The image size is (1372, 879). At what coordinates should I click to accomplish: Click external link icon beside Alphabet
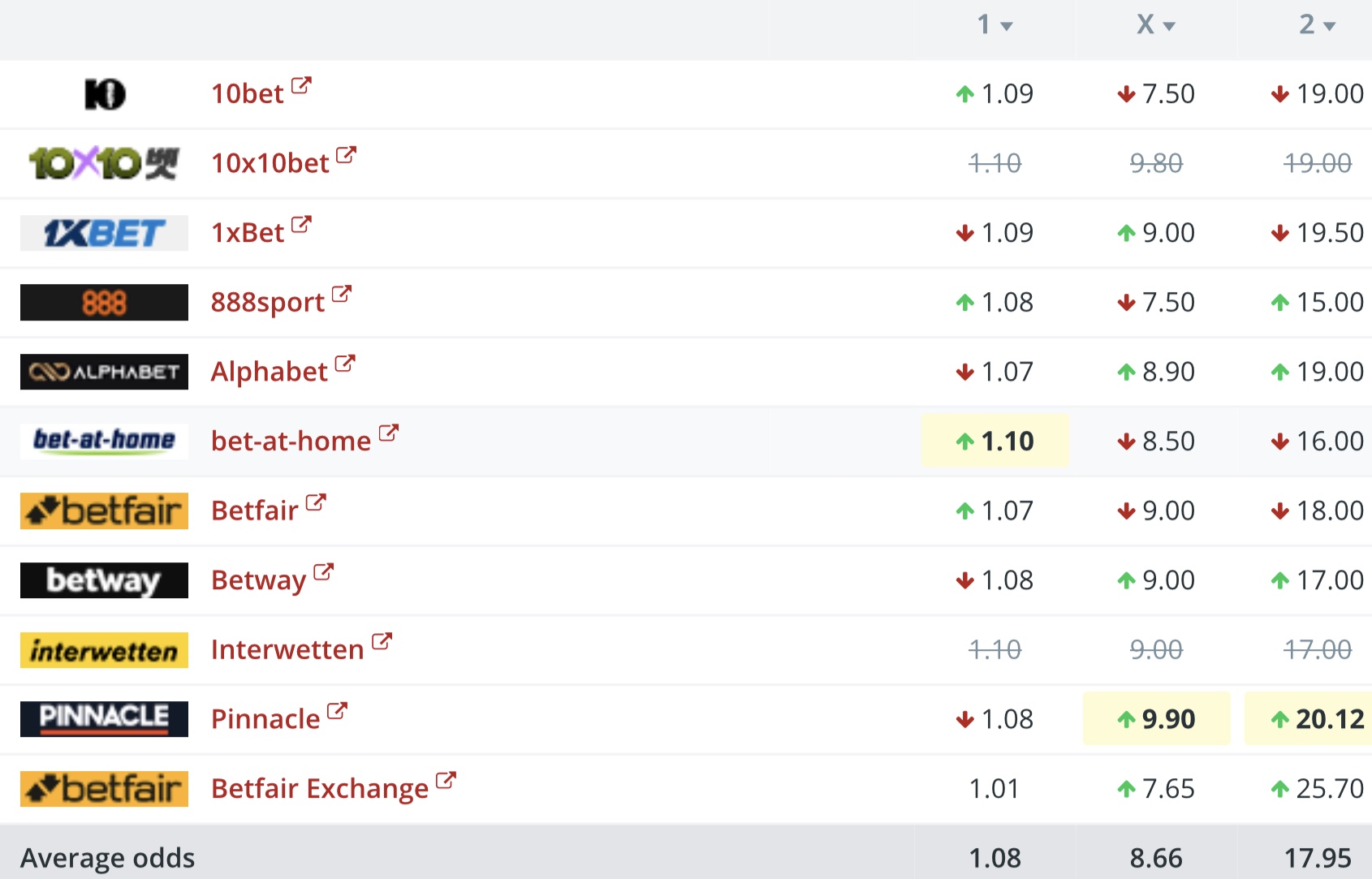pyautogui.click(x=345, y=364)
